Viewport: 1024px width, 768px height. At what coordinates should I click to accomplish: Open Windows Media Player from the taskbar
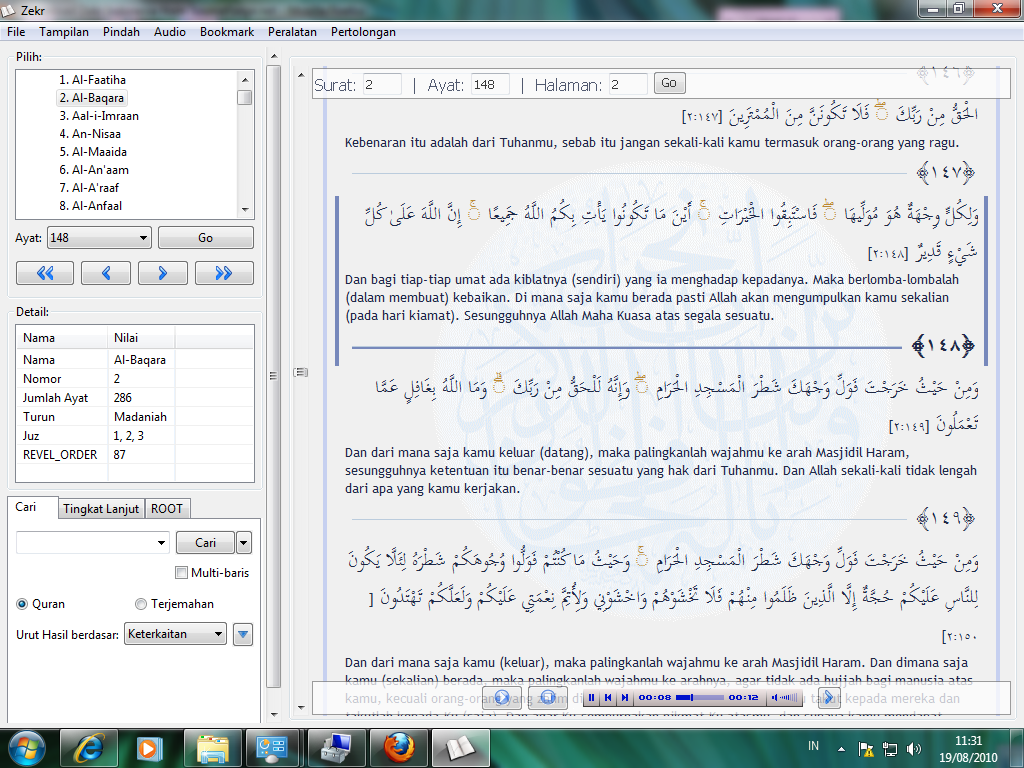point(150,748)
